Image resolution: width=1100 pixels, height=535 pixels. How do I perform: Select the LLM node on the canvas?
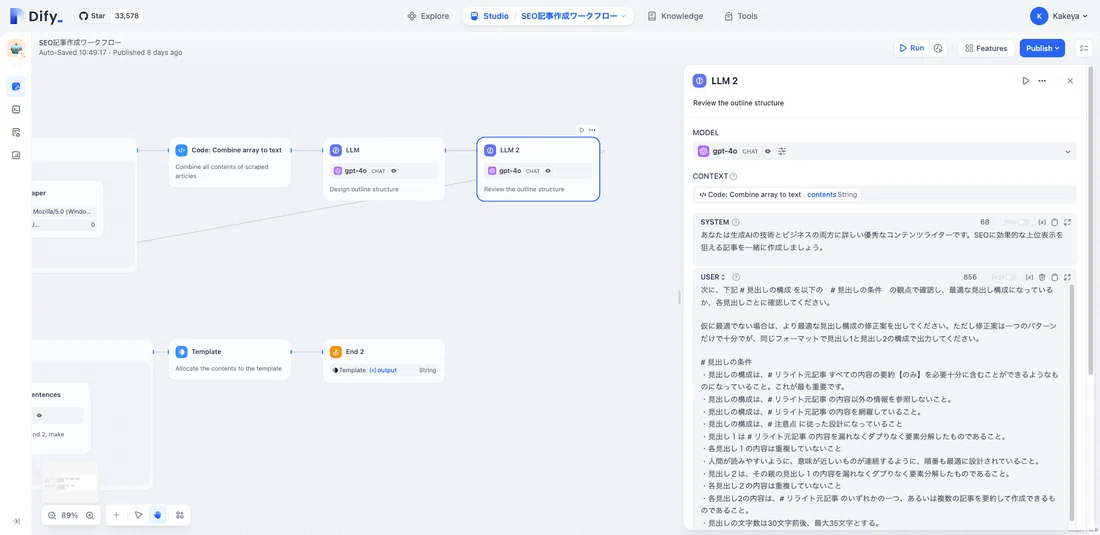(384, 169)
